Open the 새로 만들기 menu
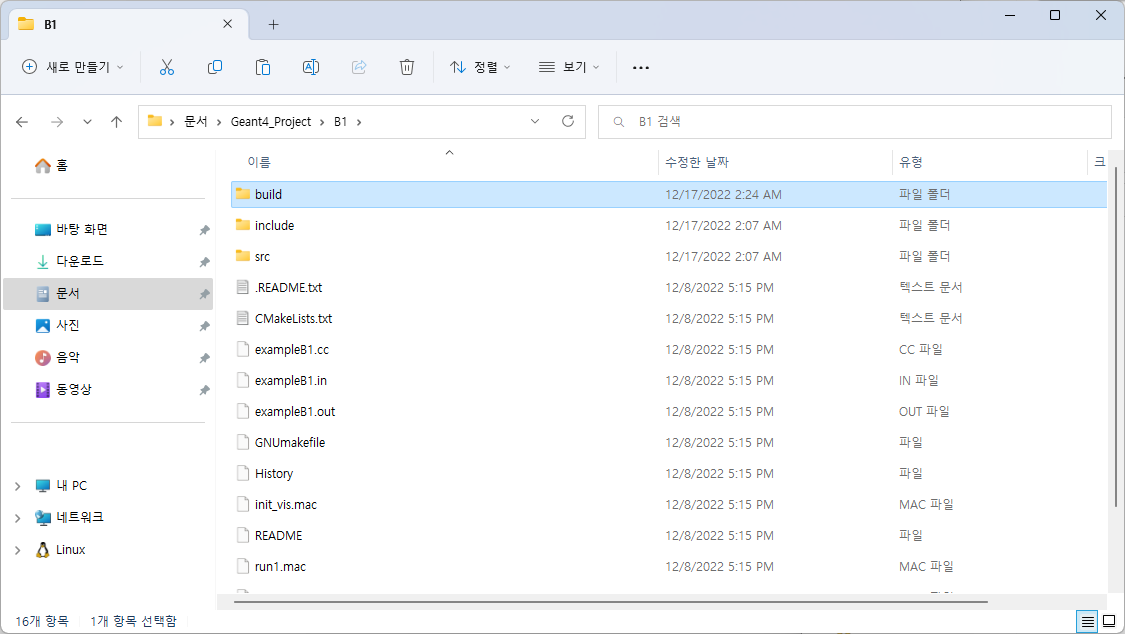 coord(73,67)
